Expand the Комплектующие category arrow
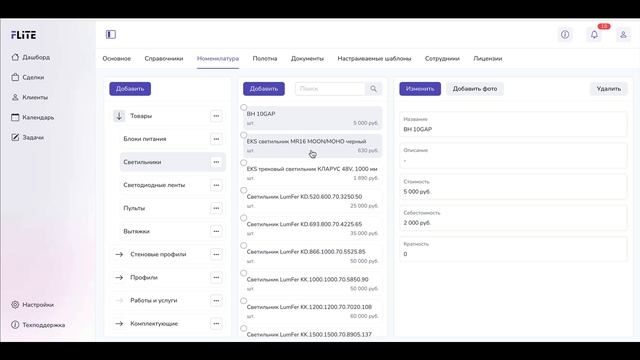The width and height of the screenshot is (640, 360). tap(119, 324)
